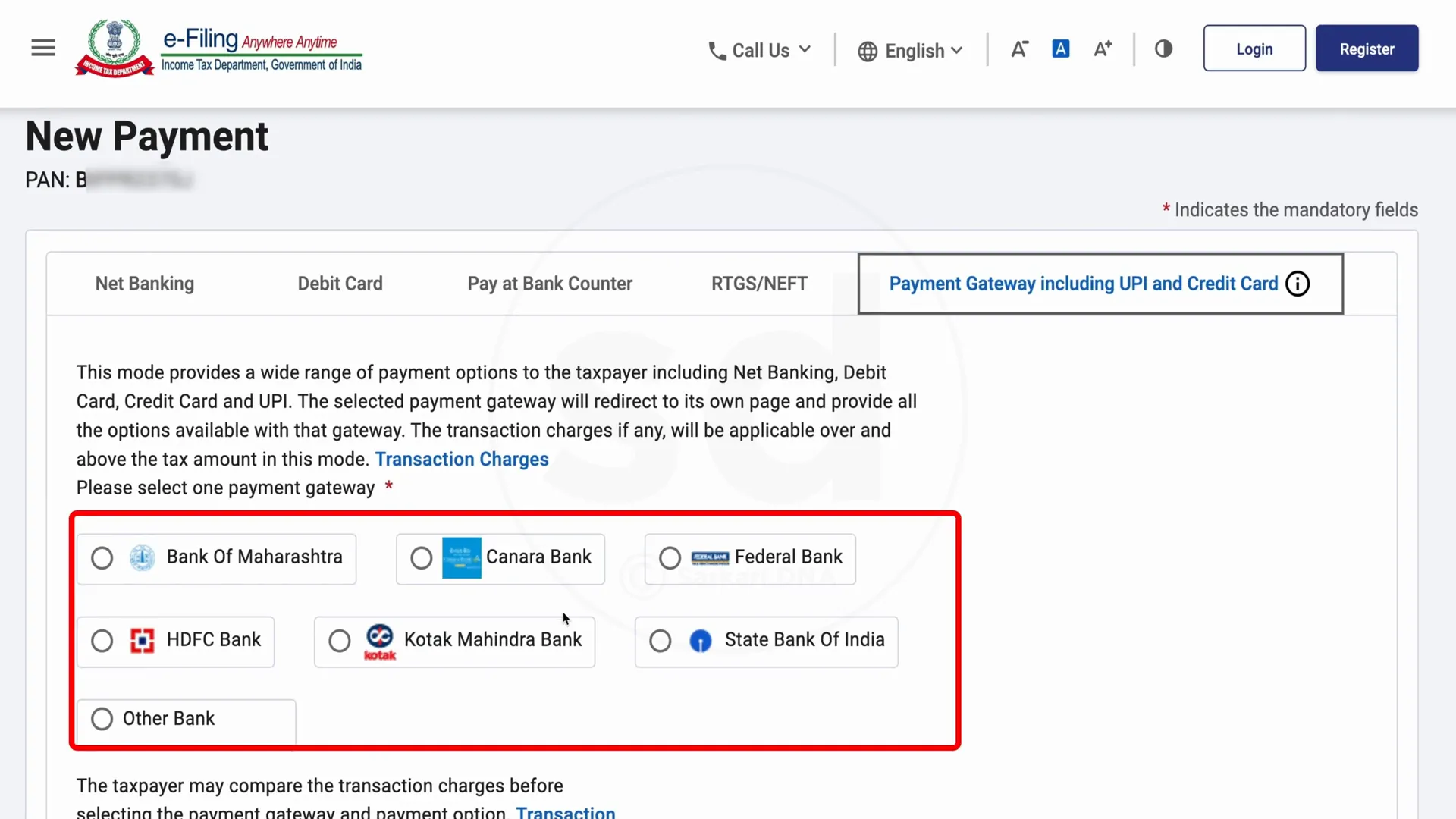Click the Federal Bank label text
The width and height of the screenshot is (1456, 819).
click(789, 557)
